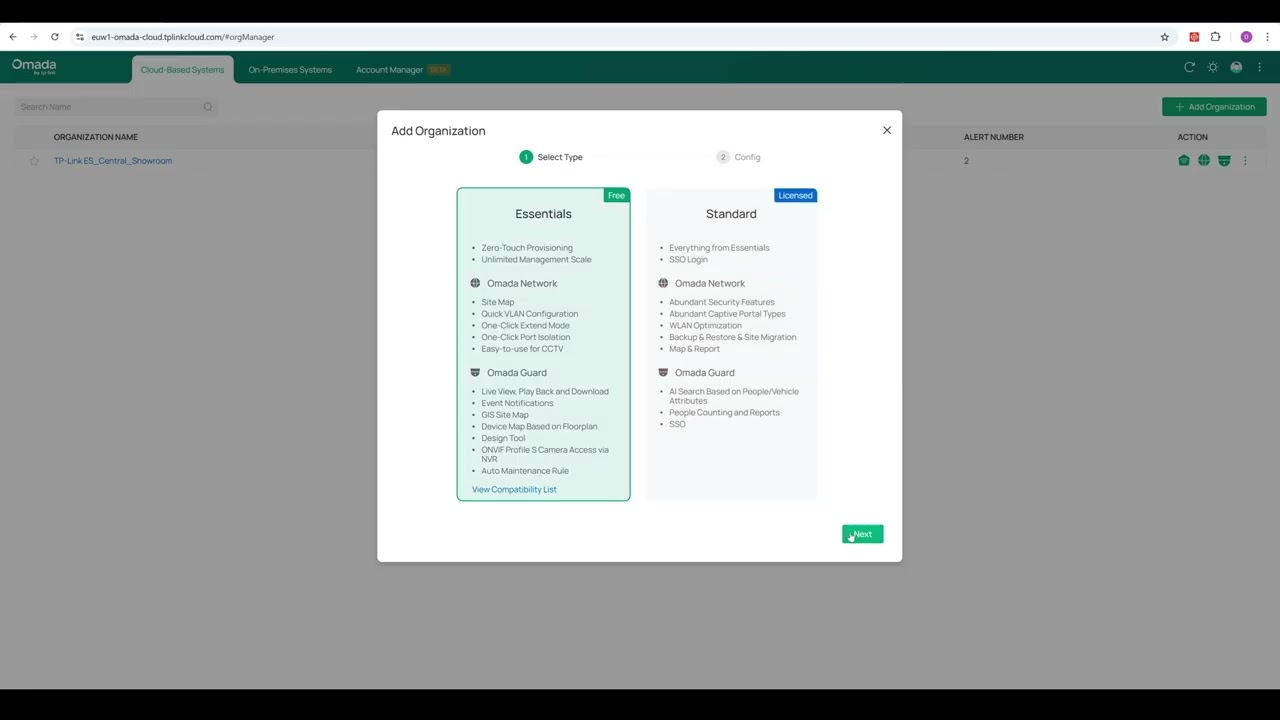Click the Next button
1280x720 pixels.
tap(863, 534)
